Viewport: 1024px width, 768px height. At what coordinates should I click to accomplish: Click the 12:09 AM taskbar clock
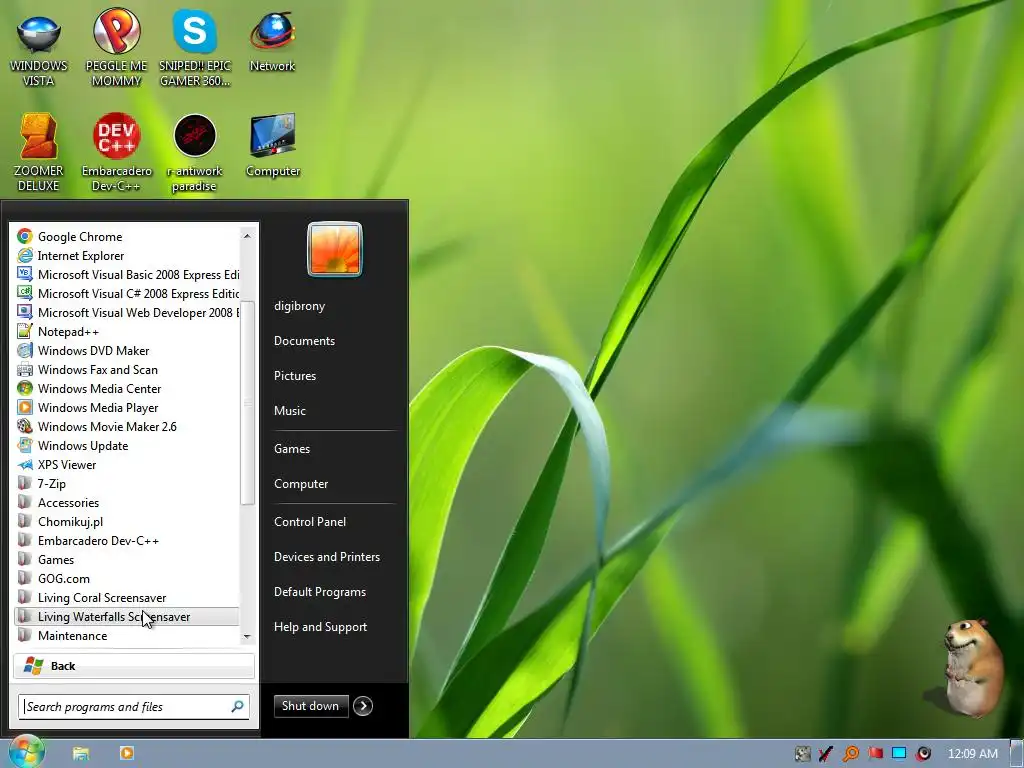[x=972, y=754]
